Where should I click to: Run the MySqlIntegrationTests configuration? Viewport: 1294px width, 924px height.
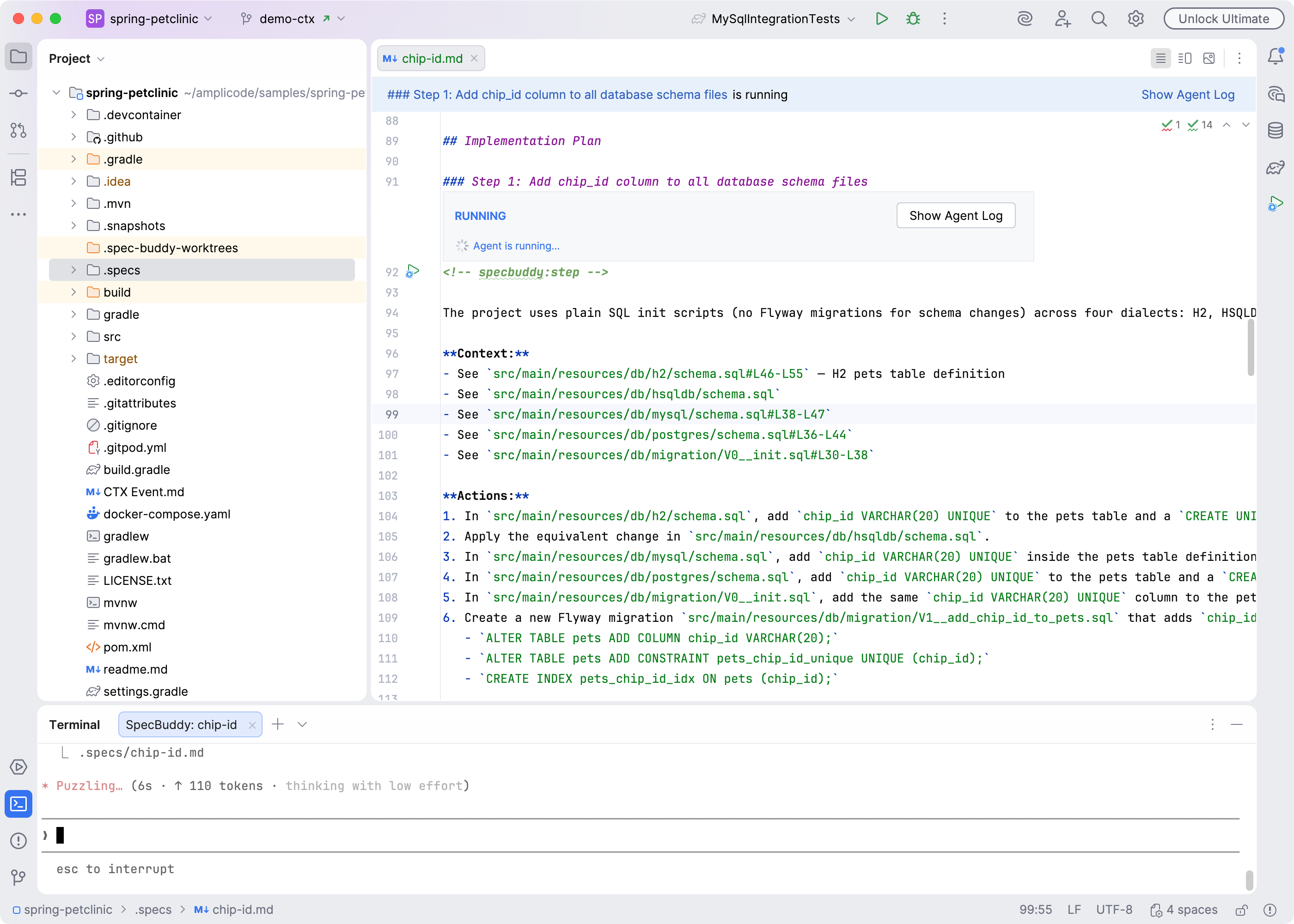(x=881, y=19)
